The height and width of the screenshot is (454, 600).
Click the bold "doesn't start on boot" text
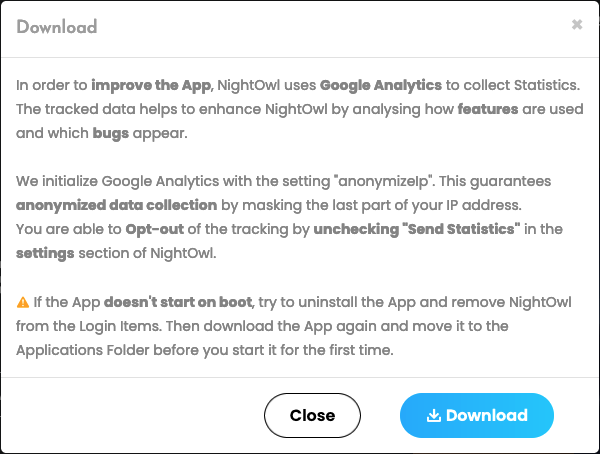tap(178, 302)
